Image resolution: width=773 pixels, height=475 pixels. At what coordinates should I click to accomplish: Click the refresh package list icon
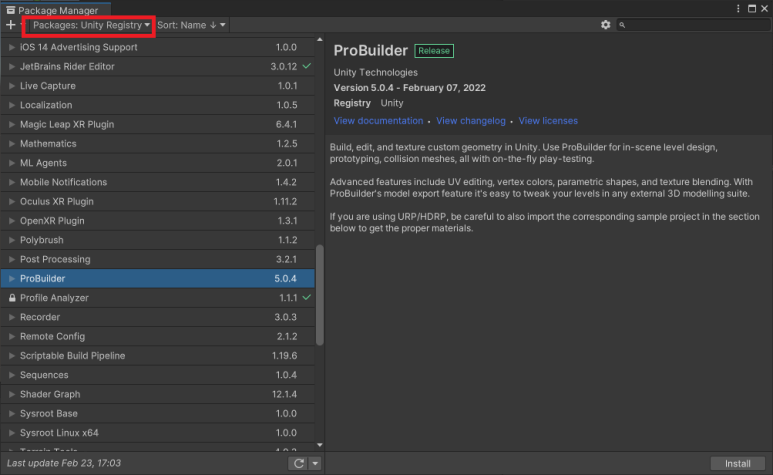[298, 463]
